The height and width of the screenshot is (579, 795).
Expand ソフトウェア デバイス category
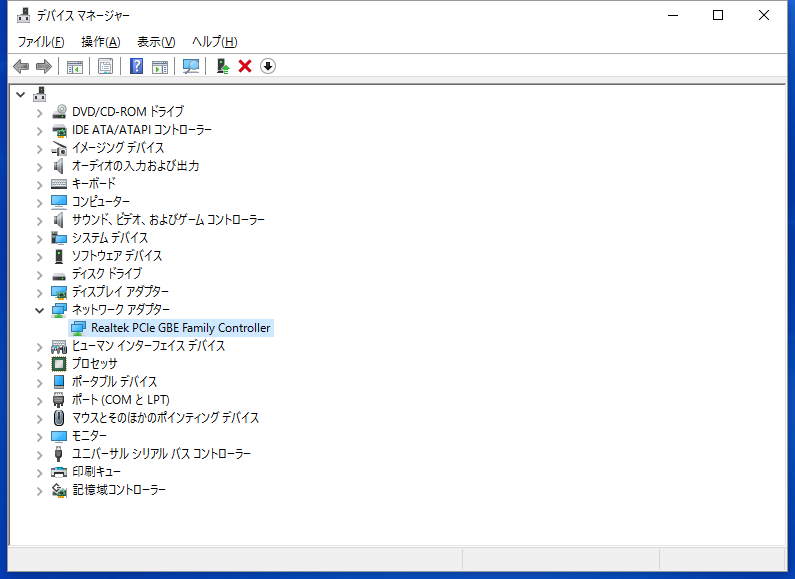point(40,257)
